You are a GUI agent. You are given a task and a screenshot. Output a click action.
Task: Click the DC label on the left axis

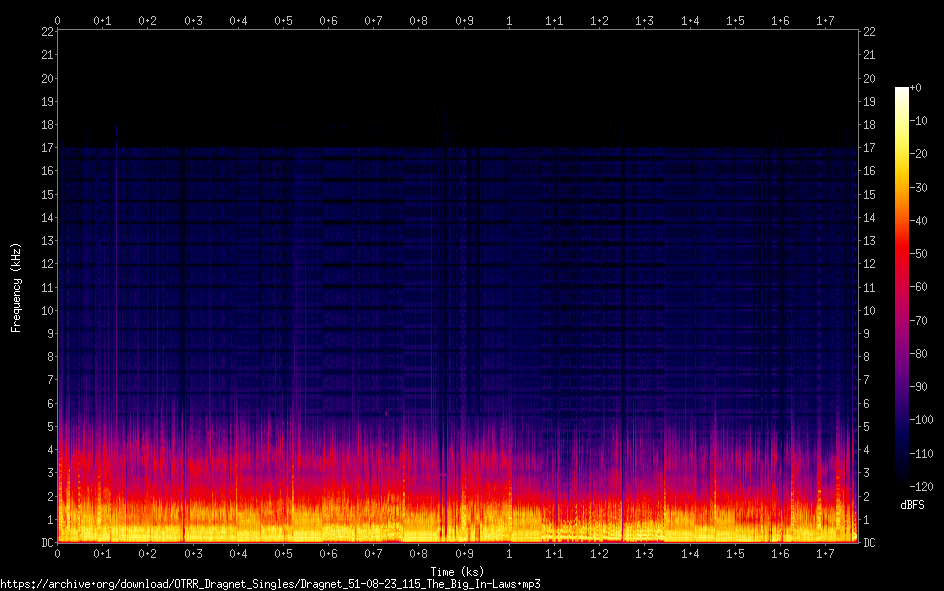46,543
